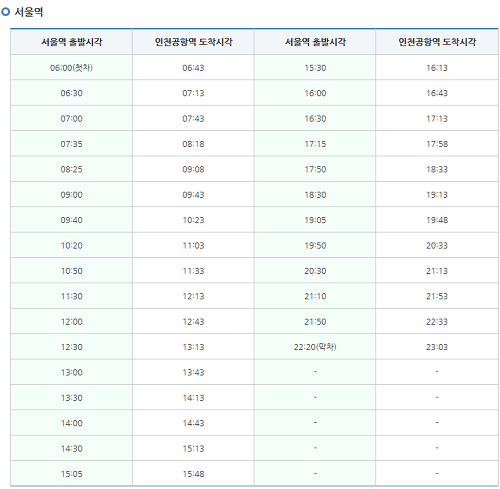Select the 09:43 arrival time
The image size is (500, 489).
(193, 195)
